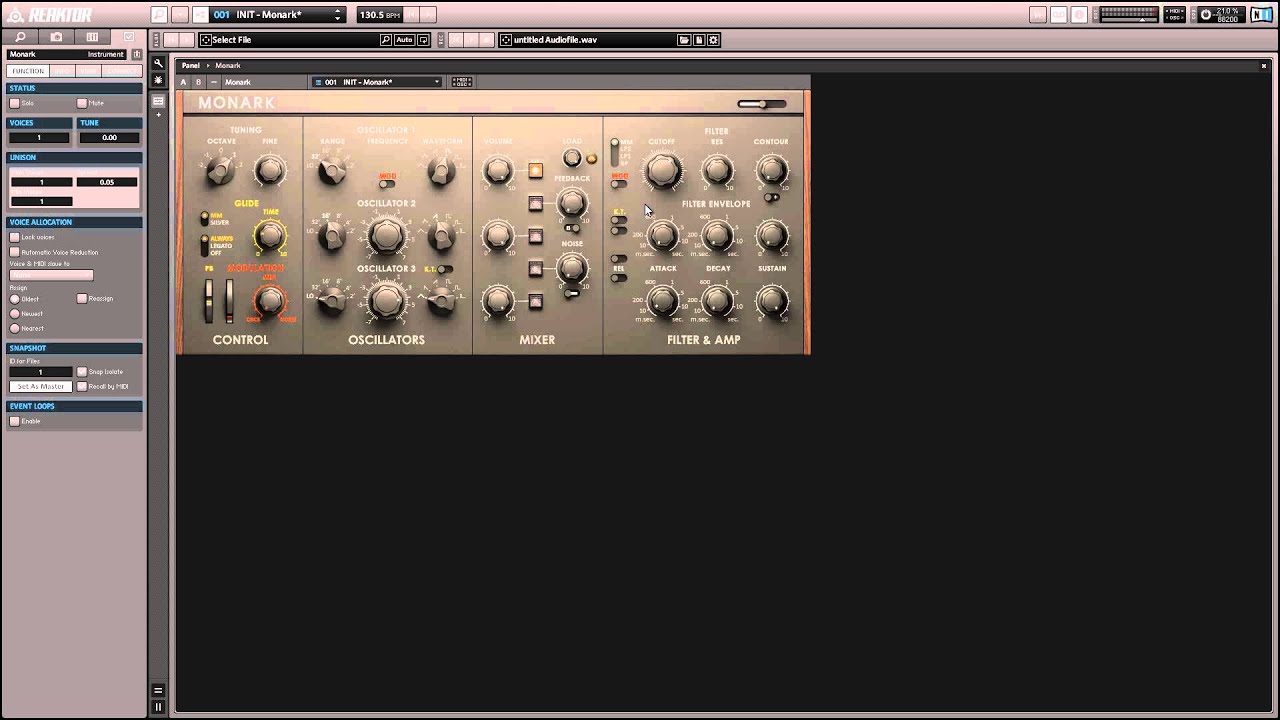
Task: Open recorder settings gear icon
Action: tap(713, 40)
